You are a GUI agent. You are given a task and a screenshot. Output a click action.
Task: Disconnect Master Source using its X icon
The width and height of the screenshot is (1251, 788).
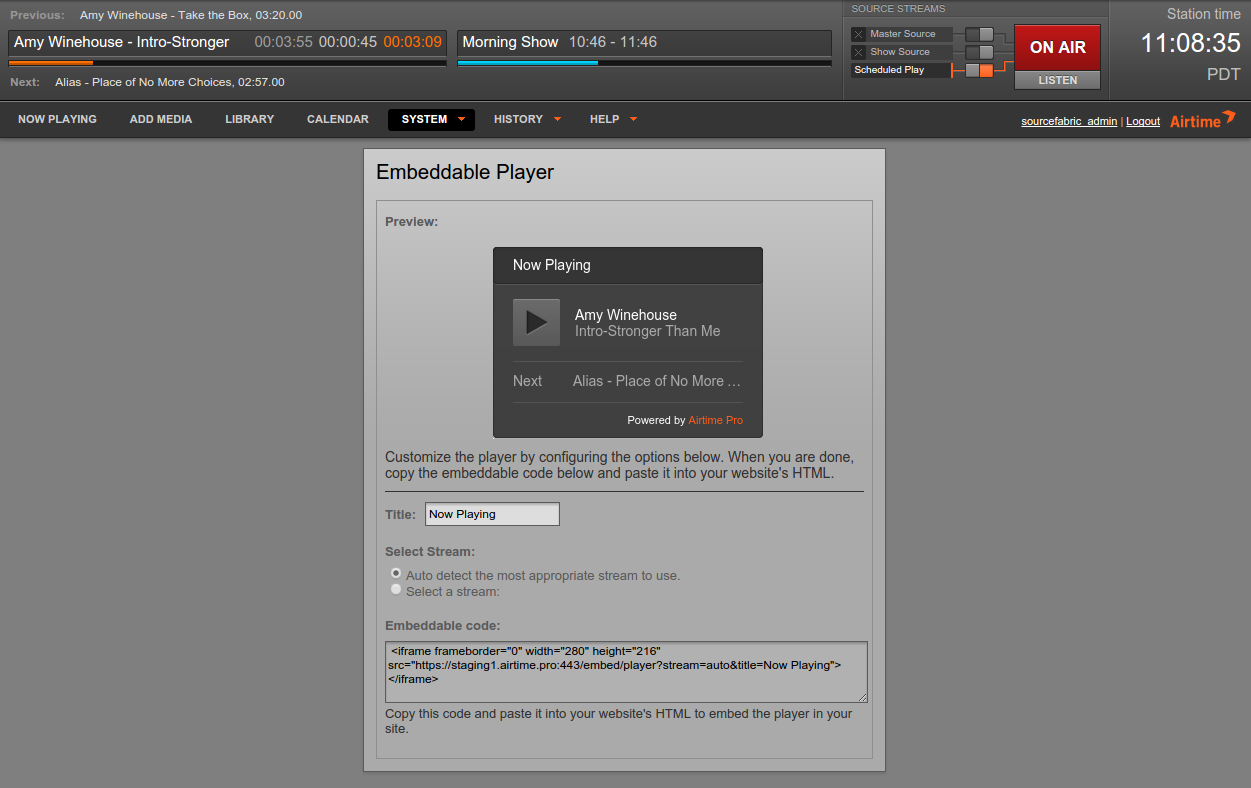[x=857, y=33]
